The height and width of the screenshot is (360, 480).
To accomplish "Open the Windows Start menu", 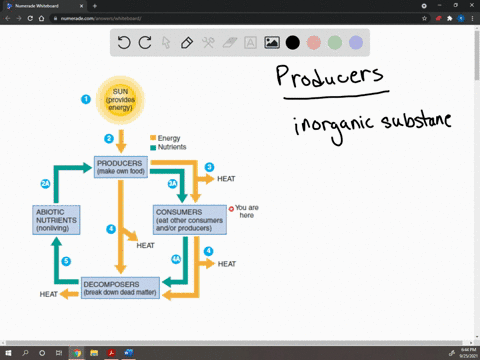I will click(8, 353).
